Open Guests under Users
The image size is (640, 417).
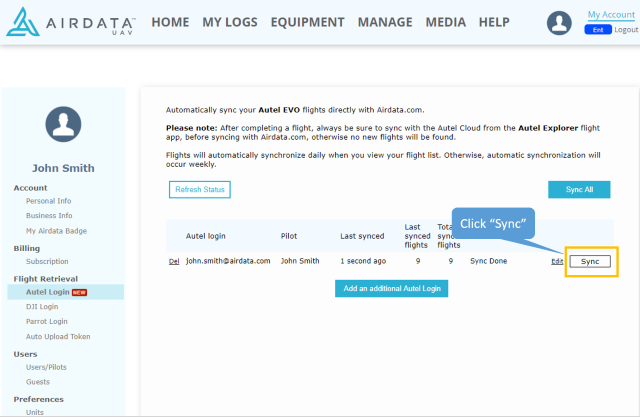pos(38,382)
